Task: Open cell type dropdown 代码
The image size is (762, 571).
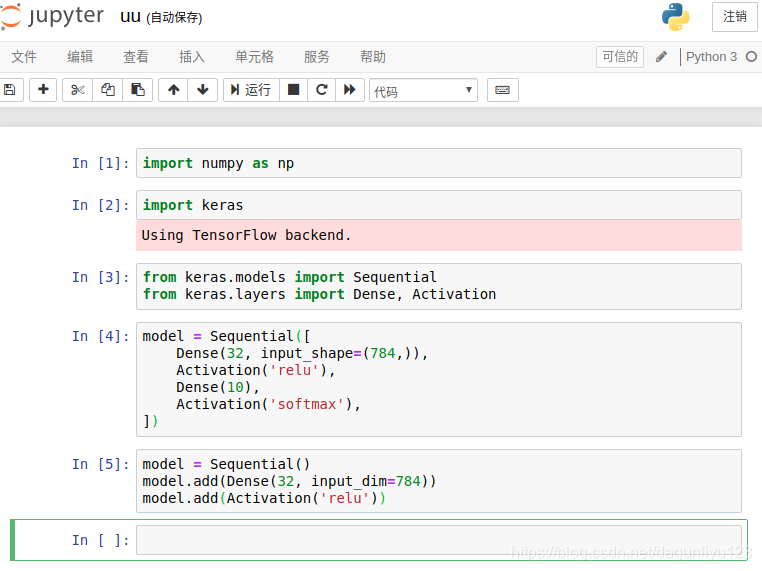Action: click(423, 90)
